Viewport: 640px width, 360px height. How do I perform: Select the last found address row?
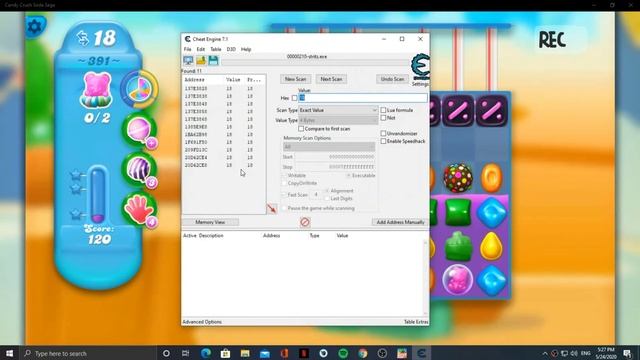[x=224, y=165]
